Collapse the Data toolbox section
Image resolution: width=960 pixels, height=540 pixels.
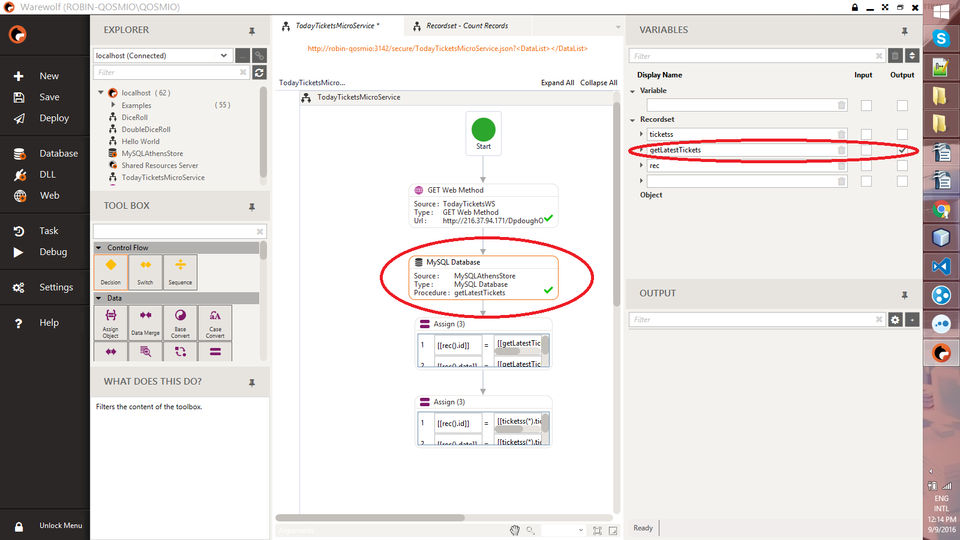99,298
